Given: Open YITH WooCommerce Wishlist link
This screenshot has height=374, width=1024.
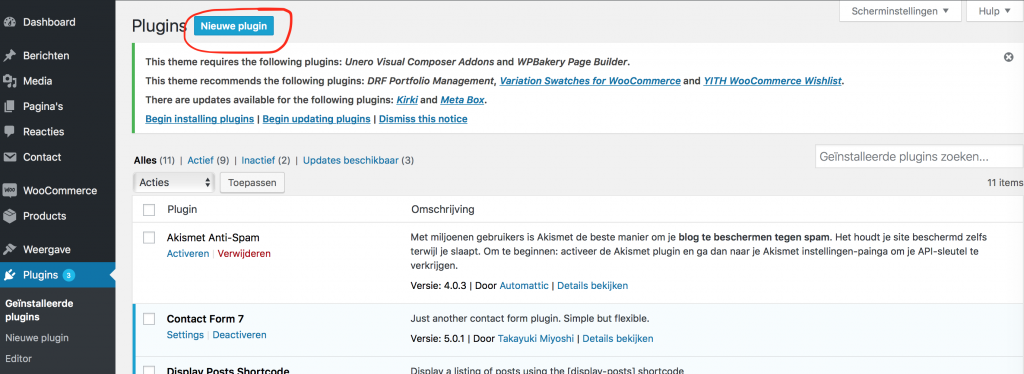Looking at the screenshot, I should point(773,81).
